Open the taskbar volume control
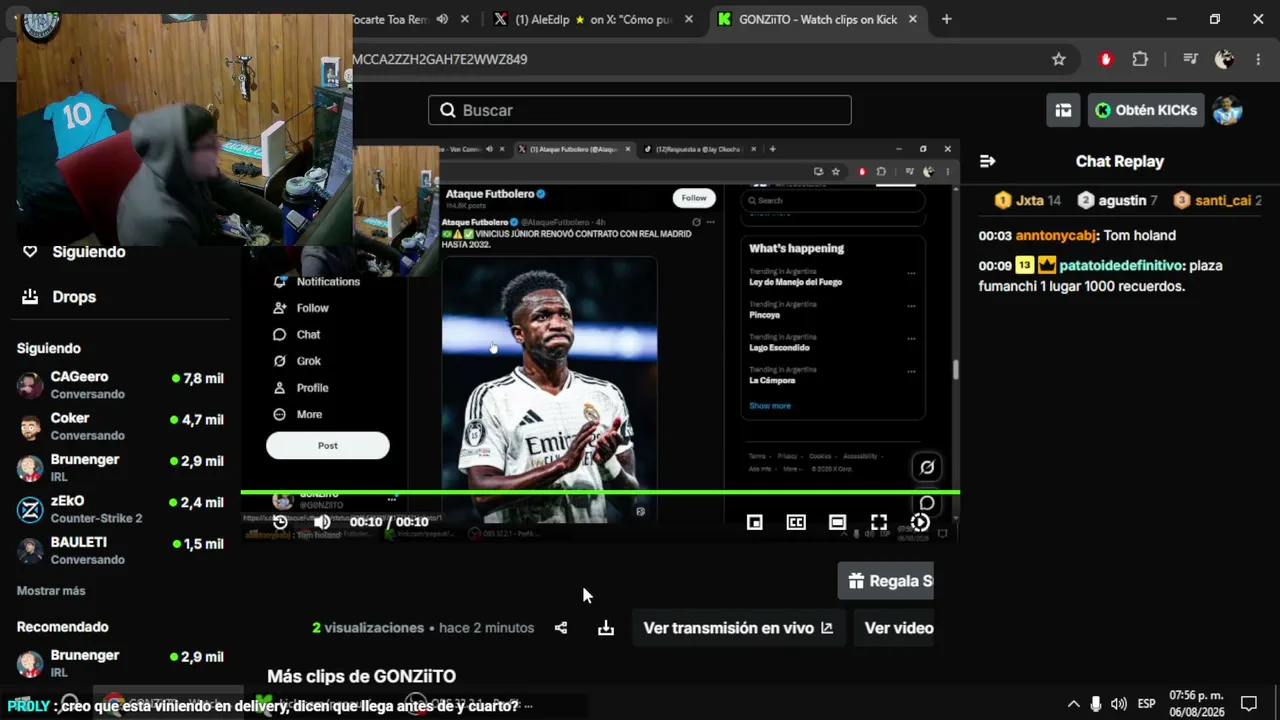1280x720 pixels. click(1118, 703)
